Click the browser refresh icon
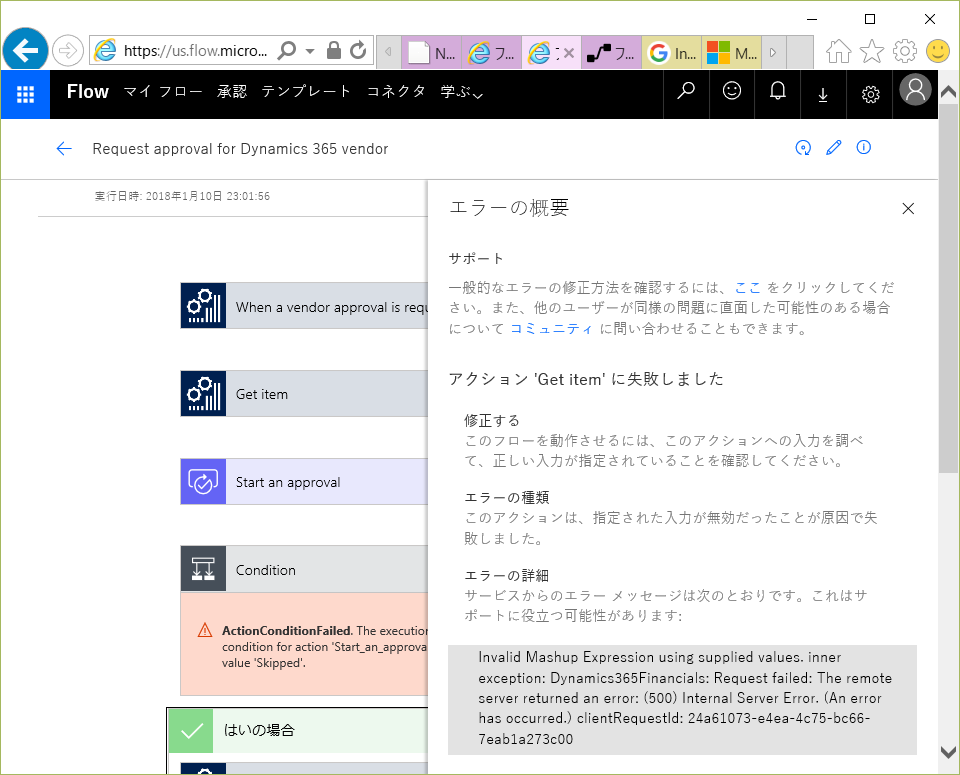The height and width of the screenshot is (775, 960). point(358,50)
